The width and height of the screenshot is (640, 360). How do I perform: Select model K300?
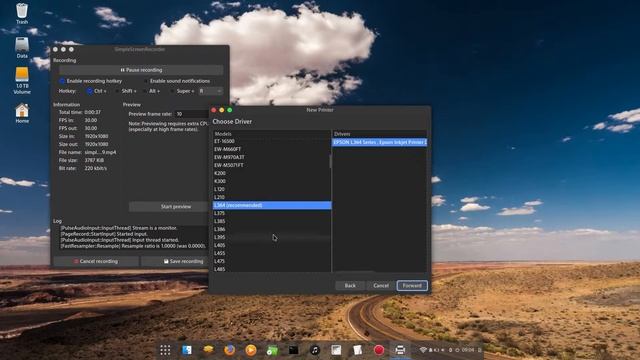(x=271, y=181)
